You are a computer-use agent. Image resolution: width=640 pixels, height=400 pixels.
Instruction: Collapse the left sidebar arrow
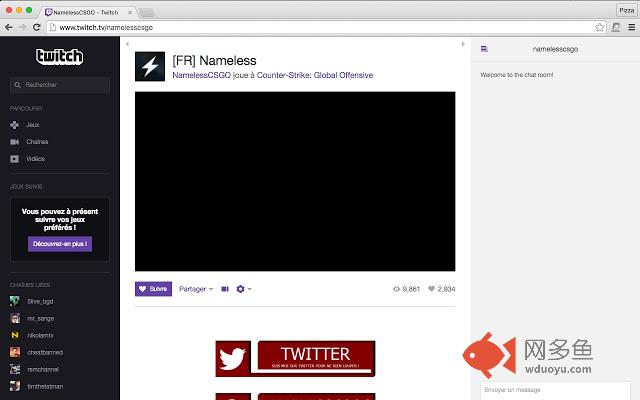coord(127,44)
